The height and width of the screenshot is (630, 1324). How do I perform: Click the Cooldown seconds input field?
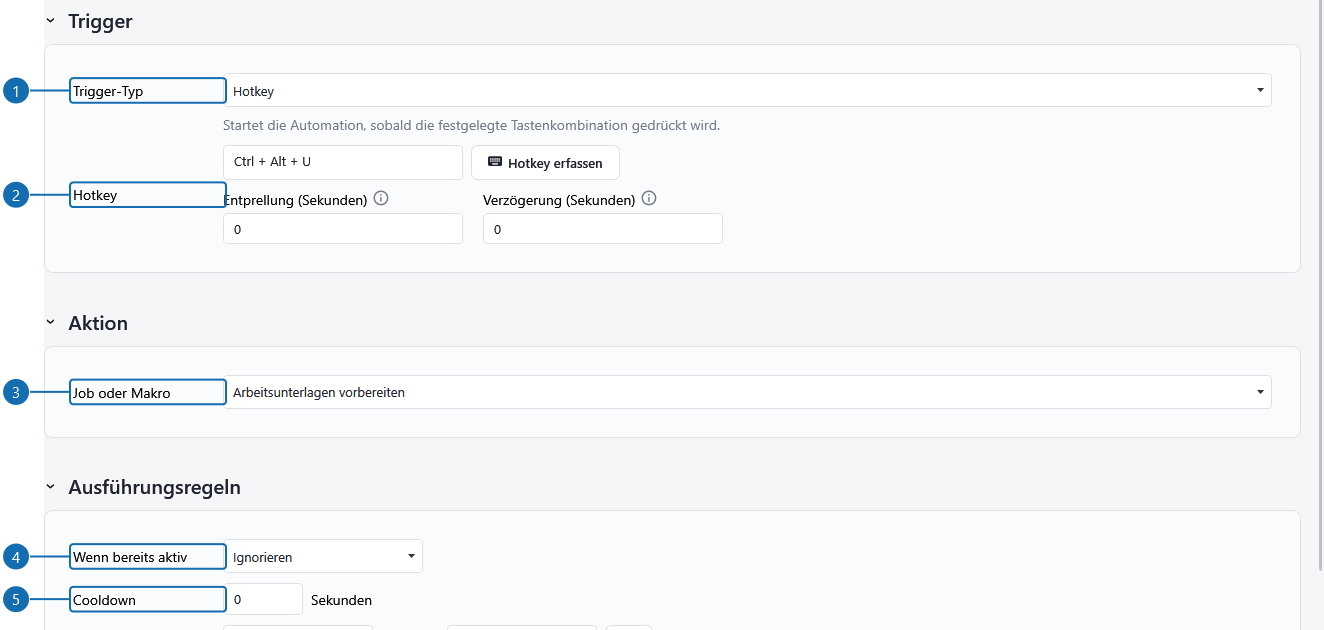coord(263,600)
